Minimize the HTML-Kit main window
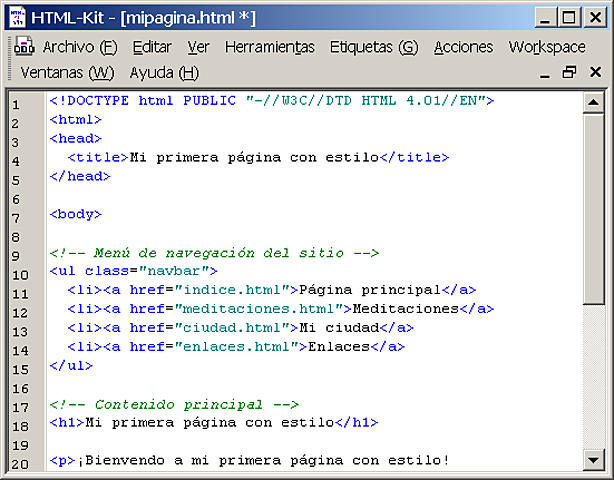 click(545, 18)
